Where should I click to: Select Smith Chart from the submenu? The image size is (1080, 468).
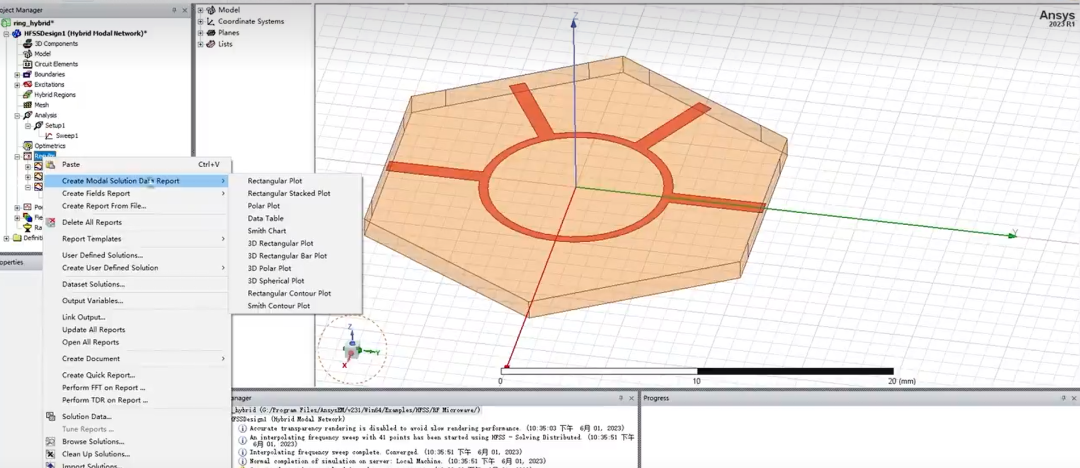[x=266, y=231]
